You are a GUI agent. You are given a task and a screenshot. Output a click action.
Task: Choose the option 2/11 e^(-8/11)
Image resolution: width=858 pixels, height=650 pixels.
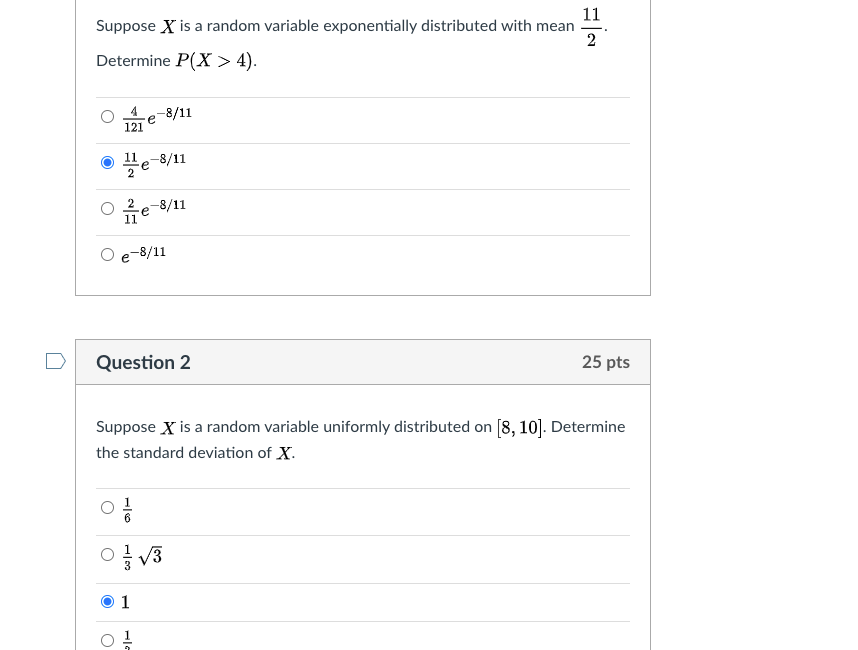pos(107,208)
